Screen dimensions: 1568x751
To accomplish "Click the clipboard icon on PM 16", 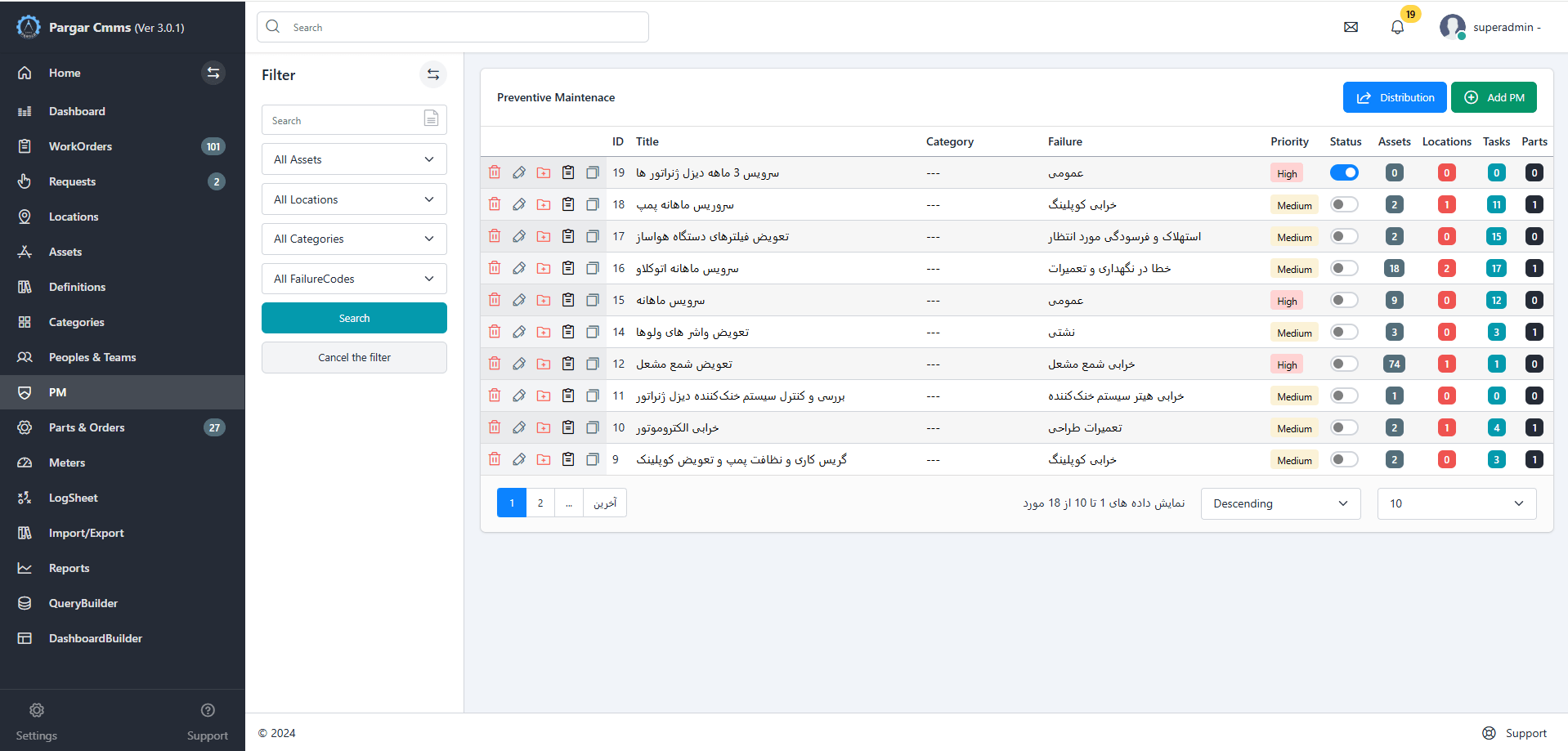I will click(x=567, y=267).
